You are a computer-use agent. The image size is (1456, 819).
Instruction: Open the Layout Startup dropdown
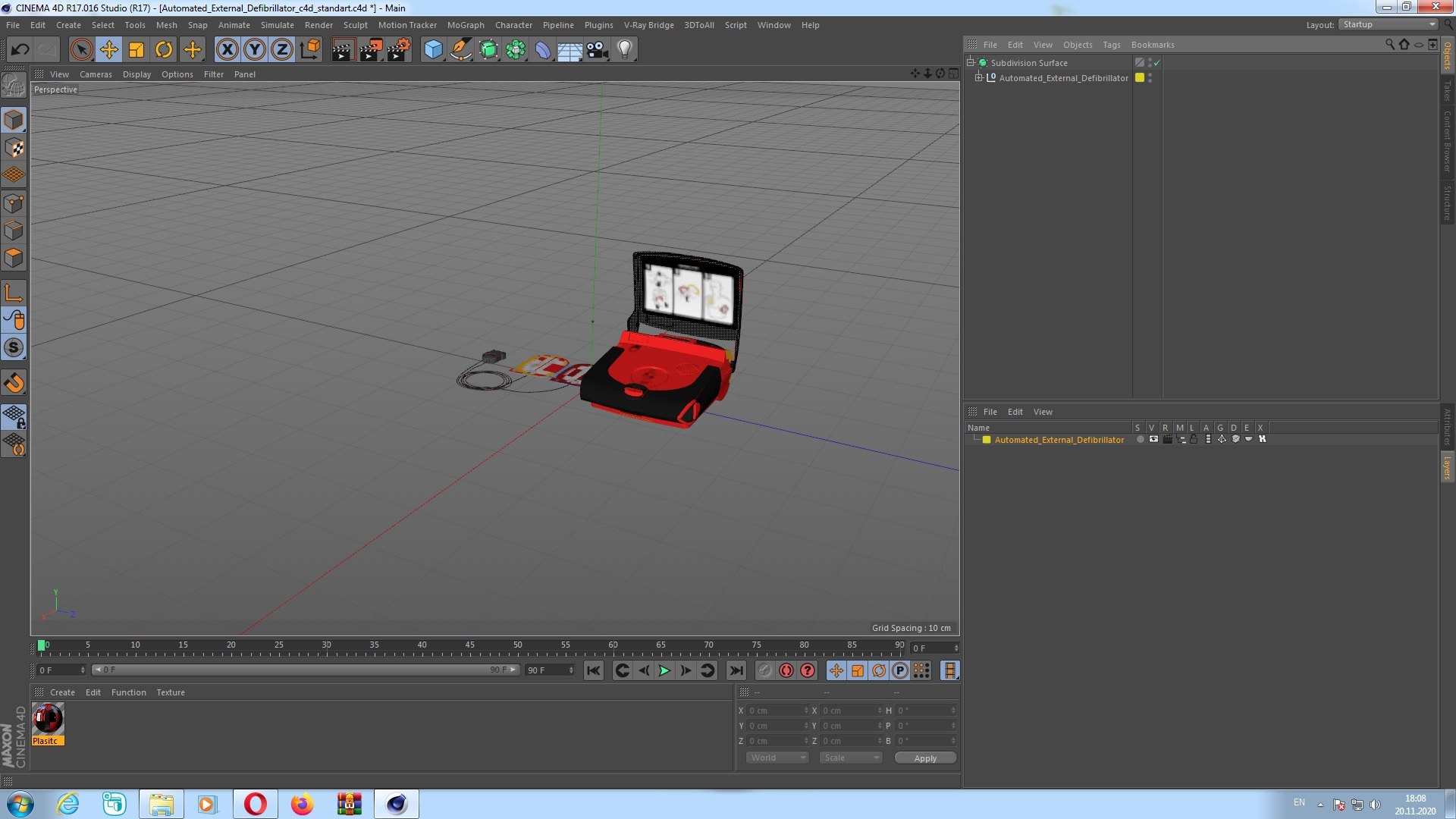click(x=1389, y=24)
